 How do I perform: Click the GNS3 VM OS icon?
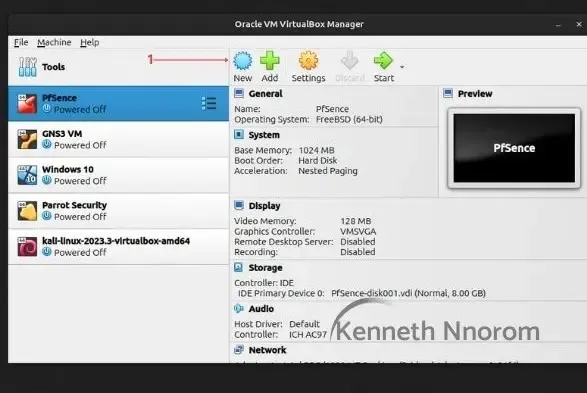(27, 139)
